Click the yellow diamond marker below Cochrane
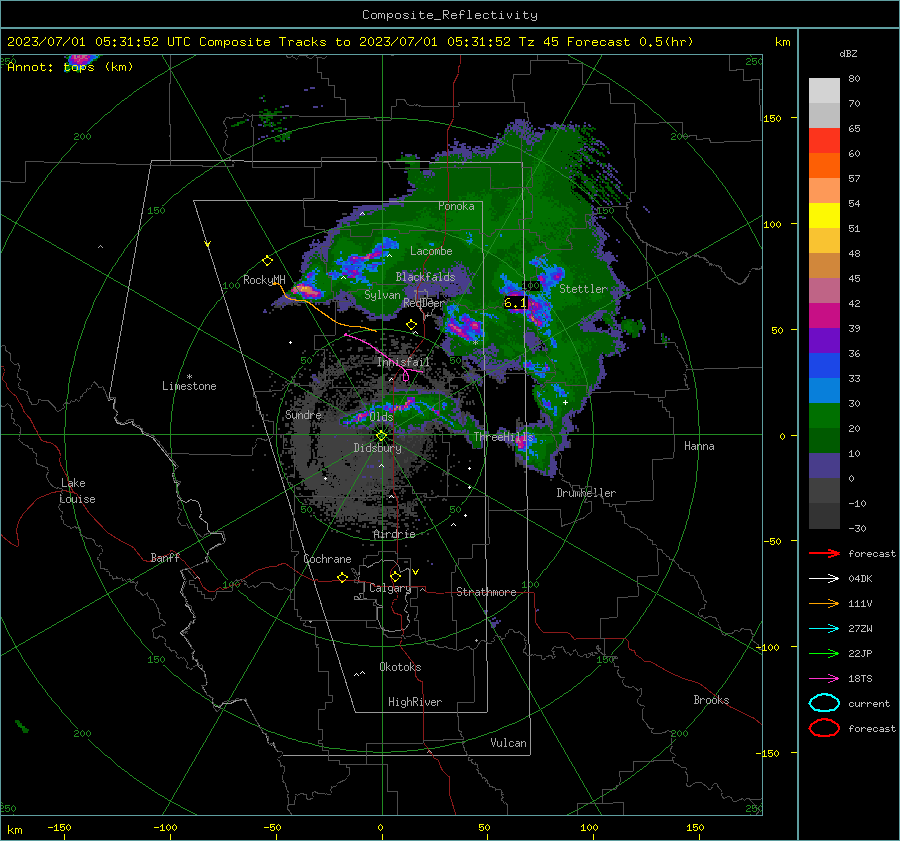900x841 pixels. [343, 577]
